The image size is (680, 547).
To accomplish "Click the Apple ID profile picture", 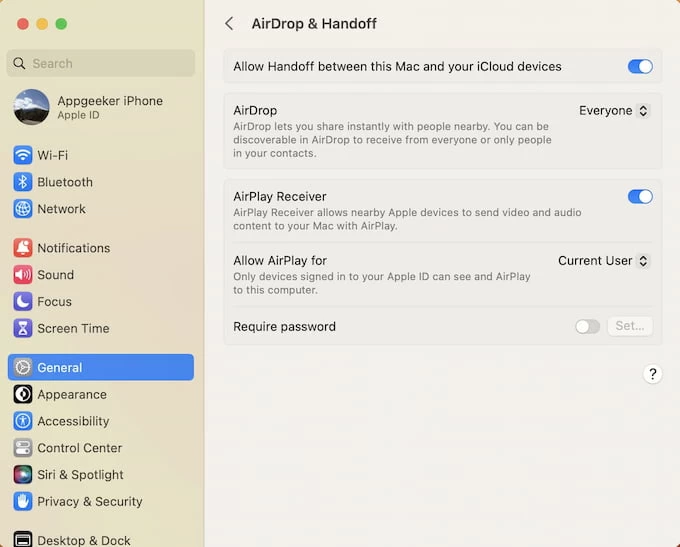I will click(x=31, y=107).
